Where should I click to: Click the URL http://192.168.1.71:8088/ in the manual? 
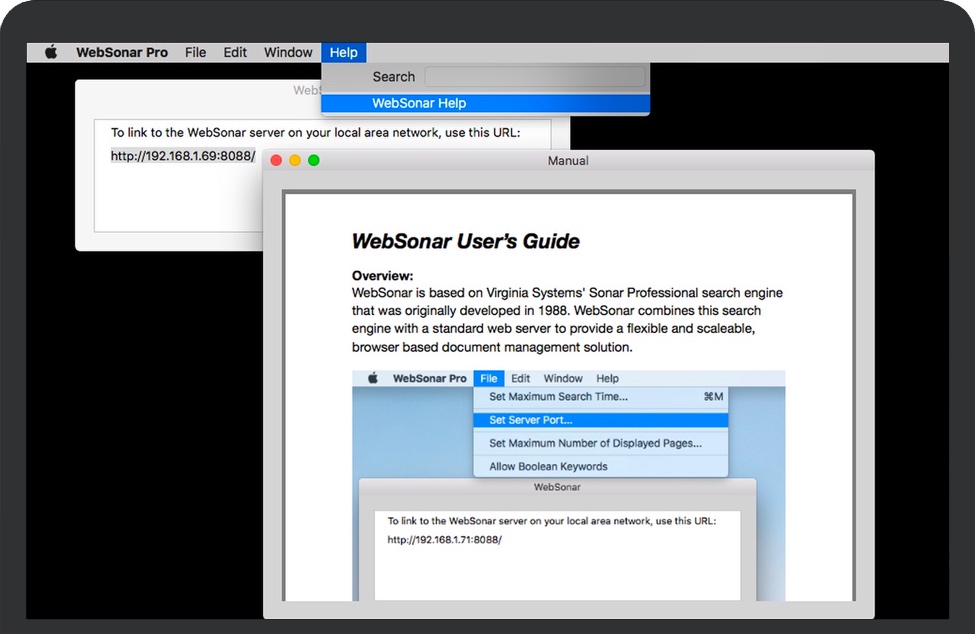point(446,538)
